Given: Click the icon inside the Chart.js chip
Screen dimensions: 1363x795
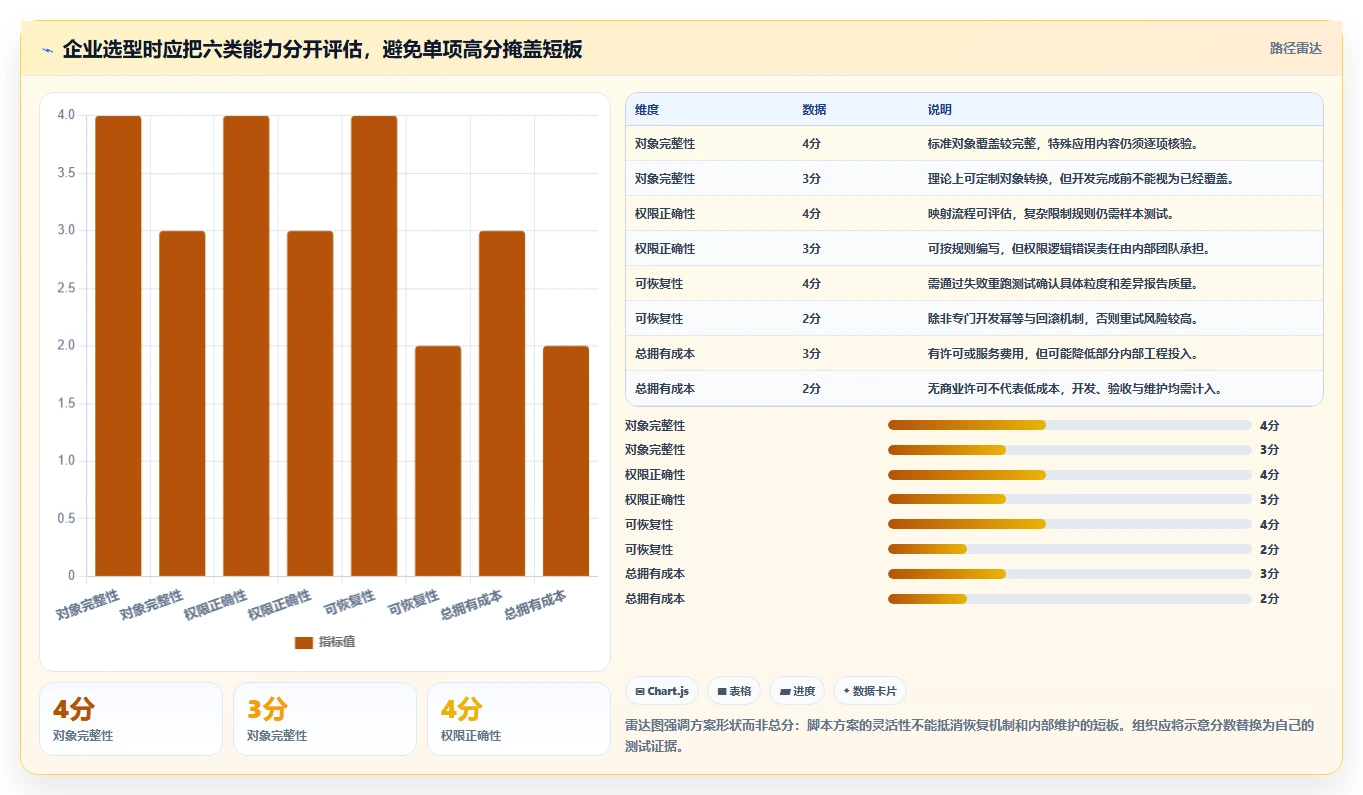Looking at the screenshot, I should click(640, 691).
